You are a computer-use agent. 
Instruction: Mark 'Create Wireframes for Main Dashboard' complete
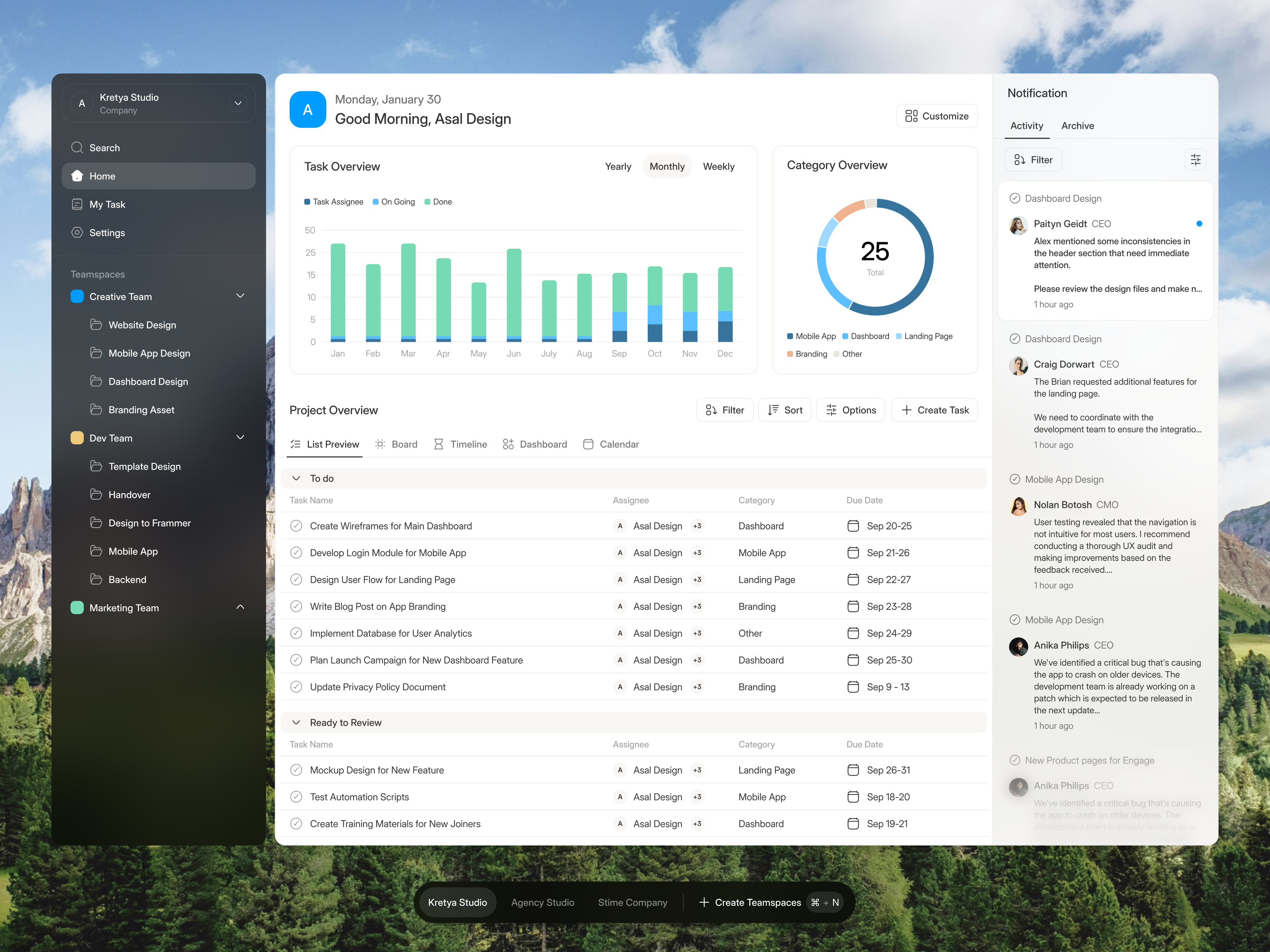(296, 526)
